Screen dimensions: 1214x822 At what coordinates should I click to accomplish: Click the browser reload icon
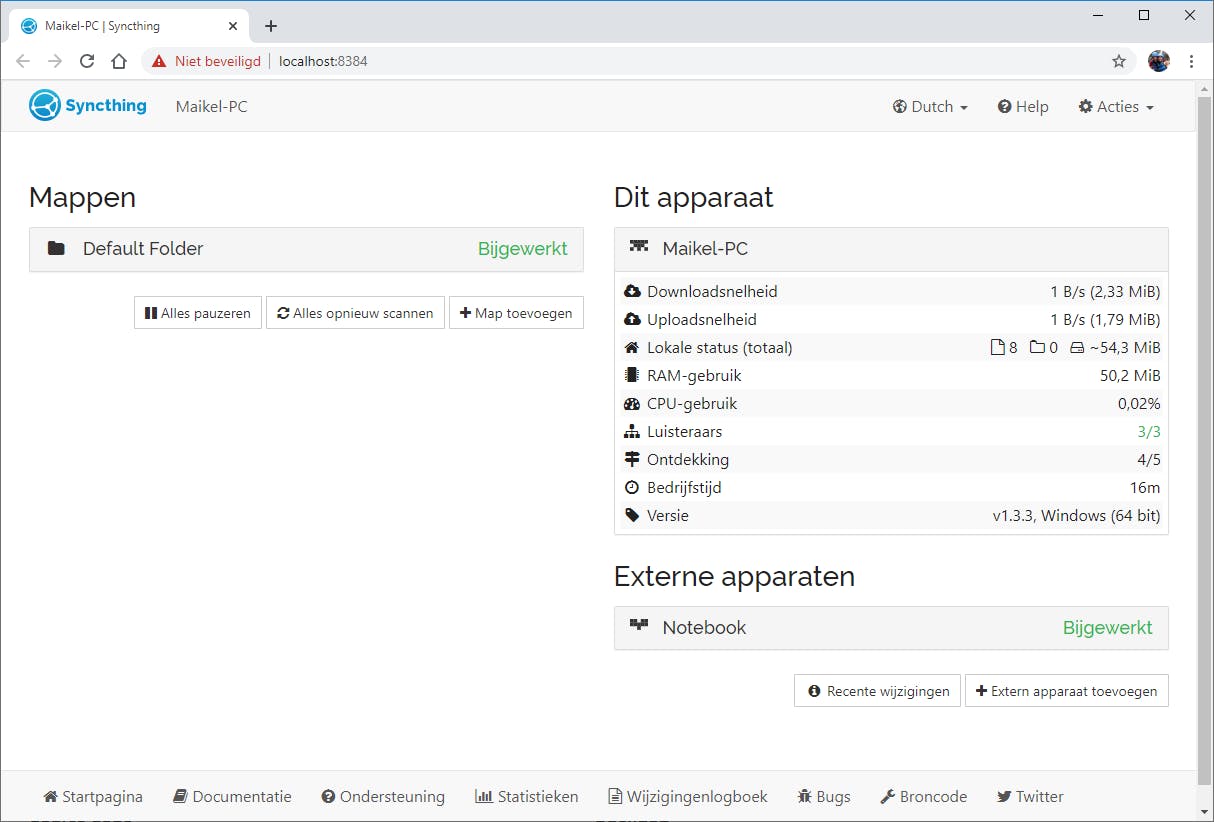[x=87, y=61]
